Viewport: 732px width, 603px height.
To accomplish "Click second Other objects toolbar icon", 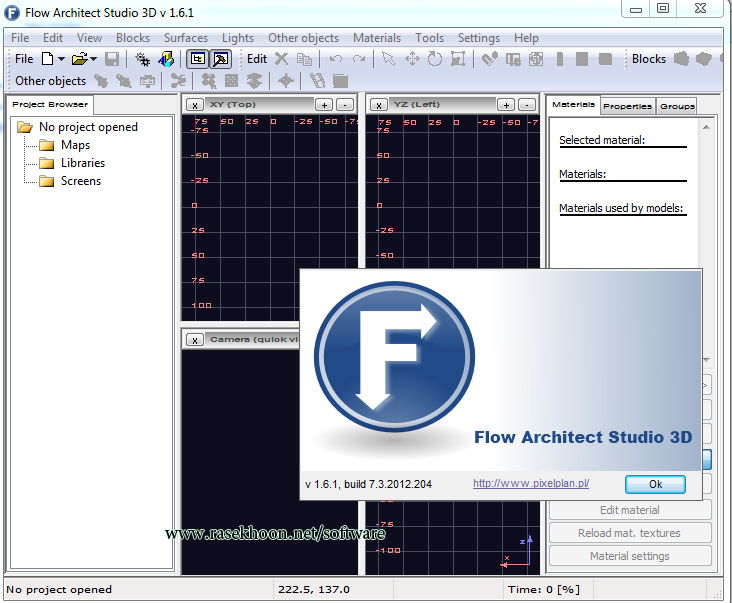I will [124, 81].
